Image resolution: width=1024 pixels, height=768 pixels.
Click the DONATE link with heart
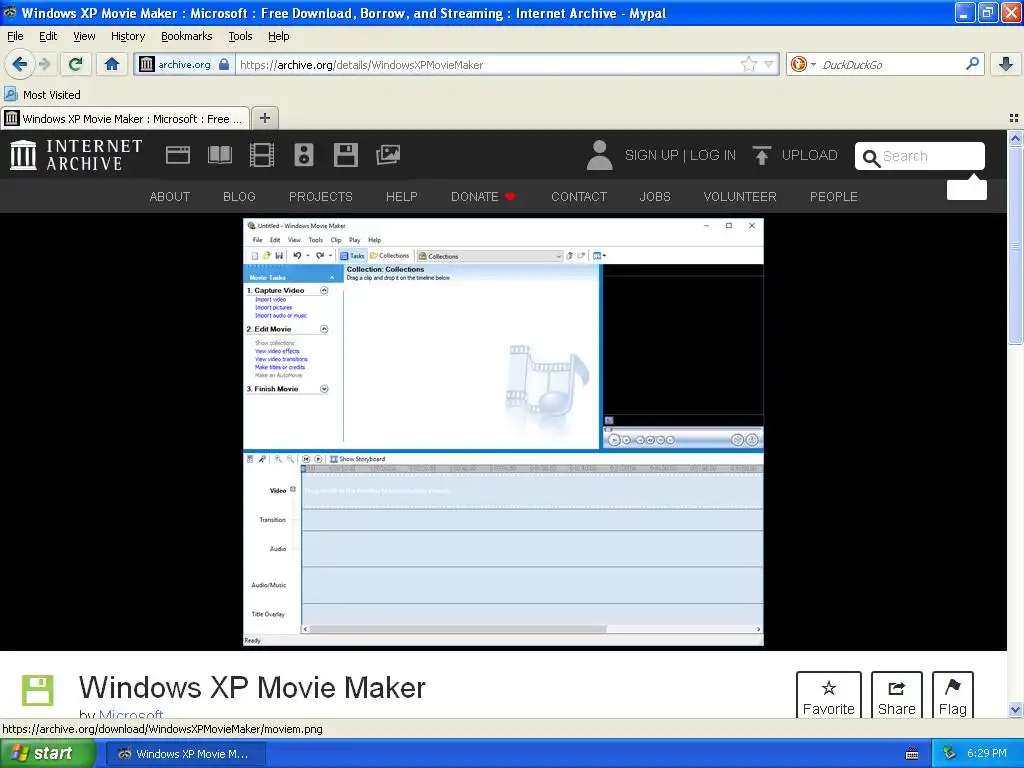coord(483,197)
